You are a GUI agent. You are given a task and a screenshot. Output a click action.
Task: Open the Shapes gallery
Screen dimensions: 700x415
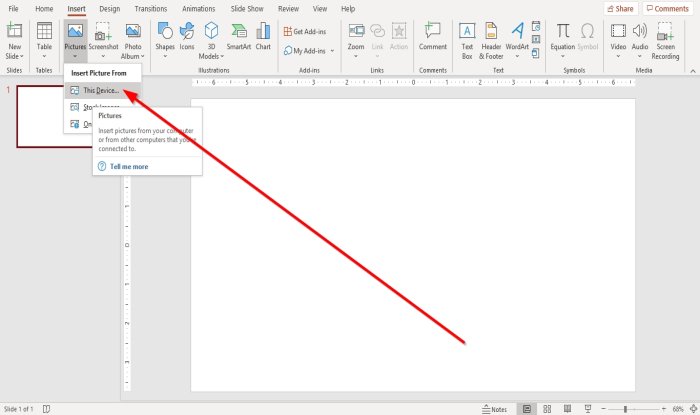pyautogui.click(x=165, y=40)
